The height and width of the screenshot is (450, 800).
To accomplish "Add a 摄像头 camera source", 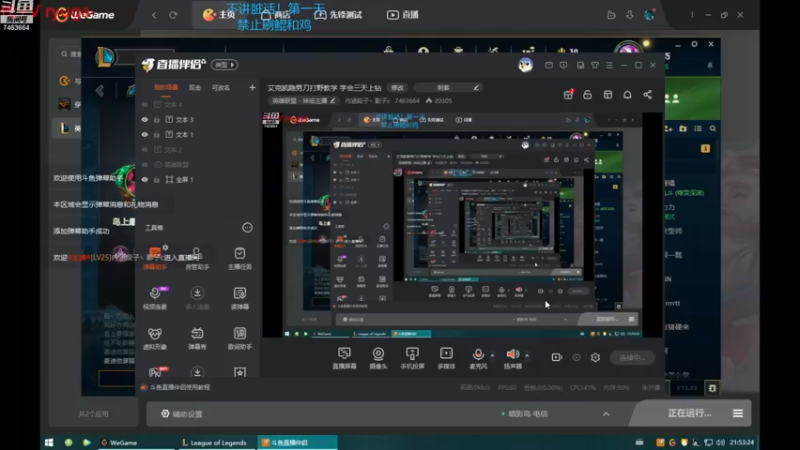I will point(378,358).
